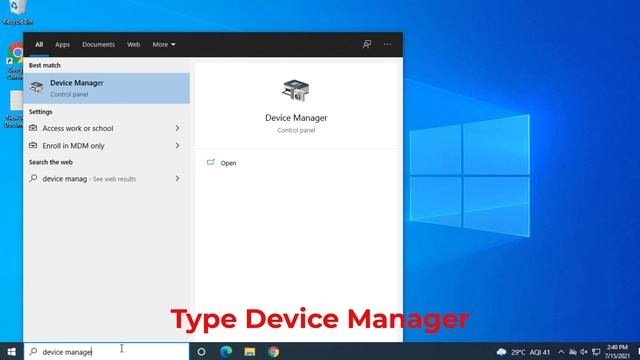
Task: Open Device Manager best match result
Action: pyautogui.click(x=107, y=88)
